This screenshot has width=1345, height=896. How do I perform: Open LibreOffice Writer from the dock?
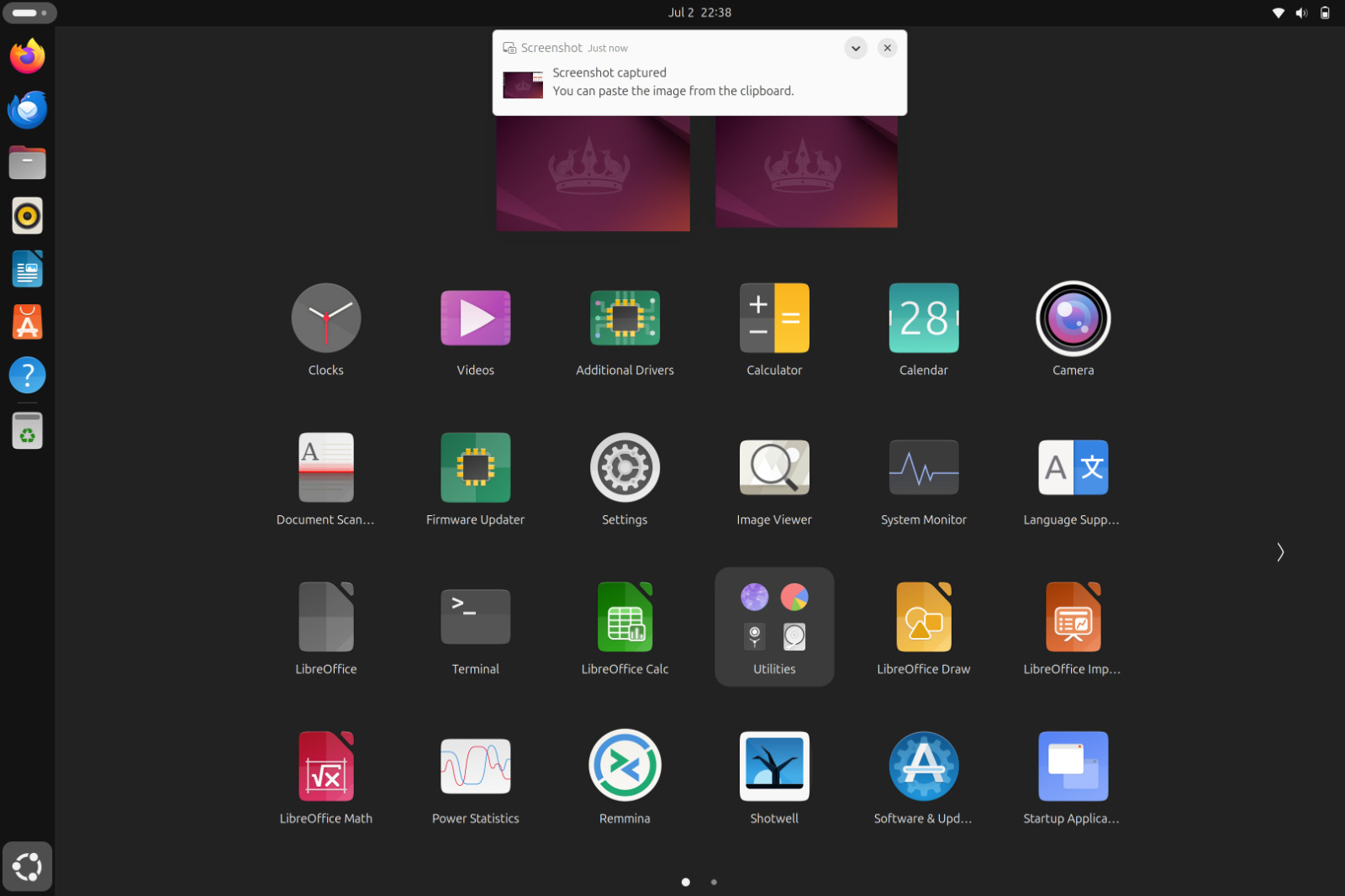(27, 269)
